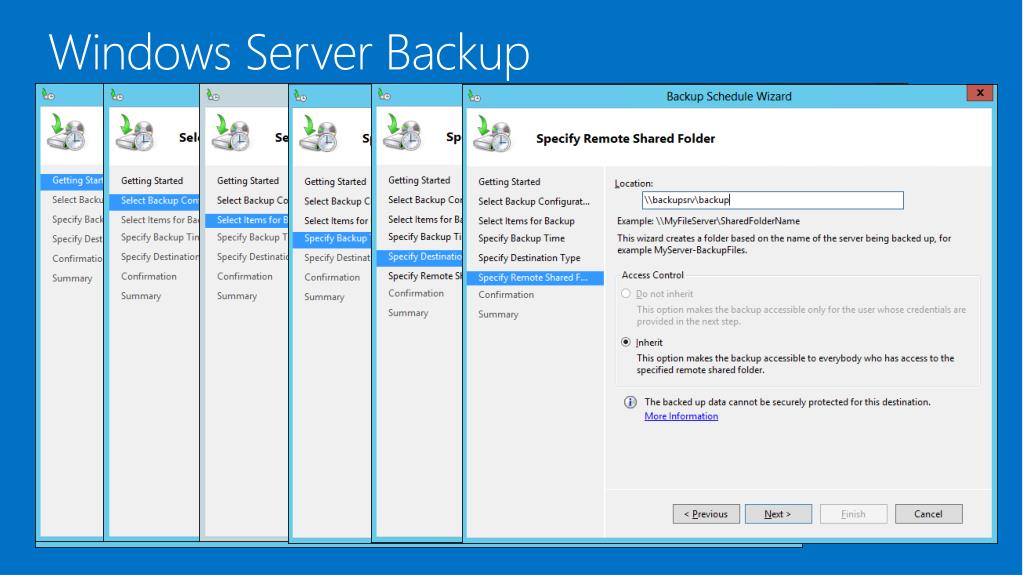The image size is (1023, 575).
Task: Click the Specify Remote Shared Folder heading
Action: [625, 138]
